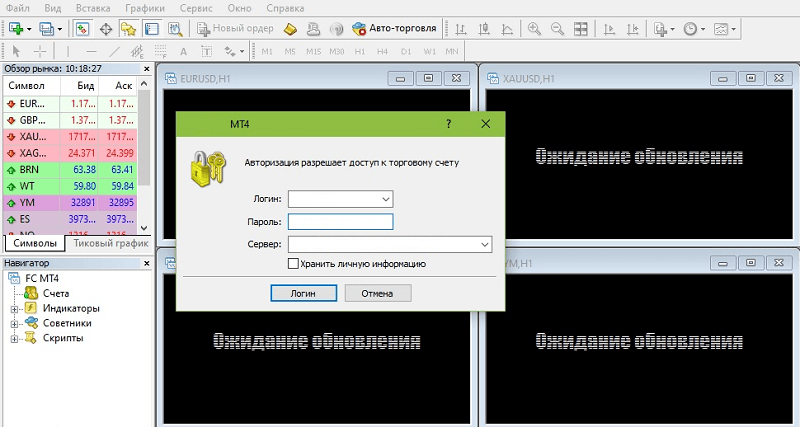Click the Auto-trading toolbar button
The height and width of the screenshot is (427, 800).
(x=394, y=29)
